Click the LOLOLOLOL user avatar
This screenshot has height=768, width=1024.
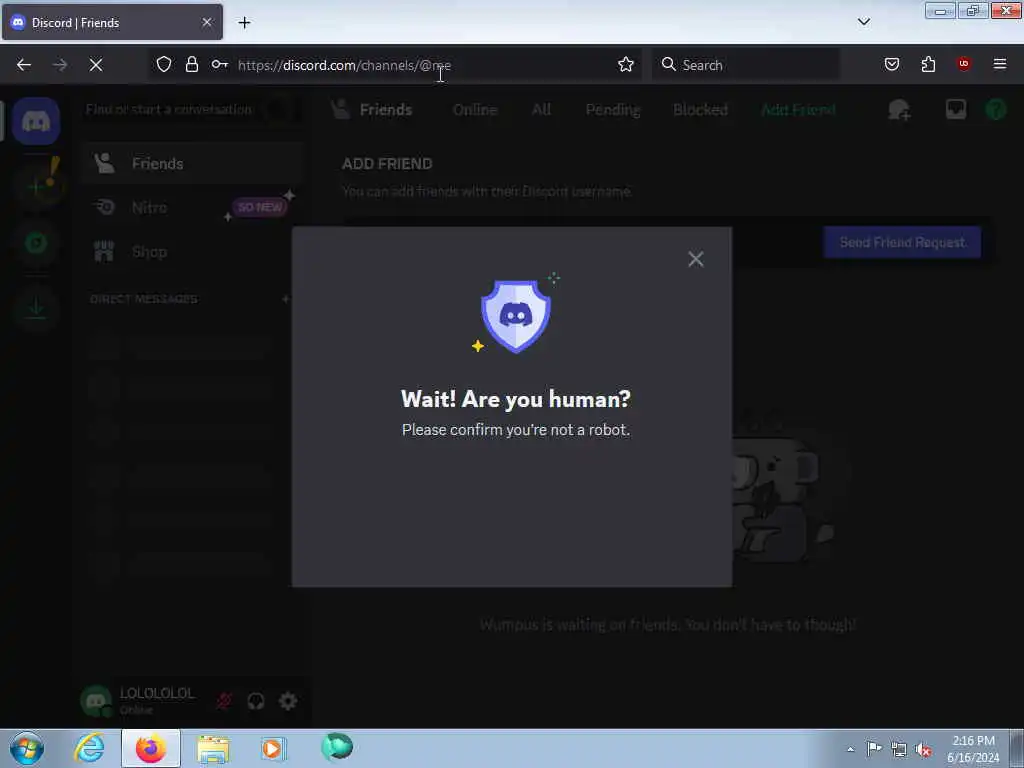pos(96,701)
